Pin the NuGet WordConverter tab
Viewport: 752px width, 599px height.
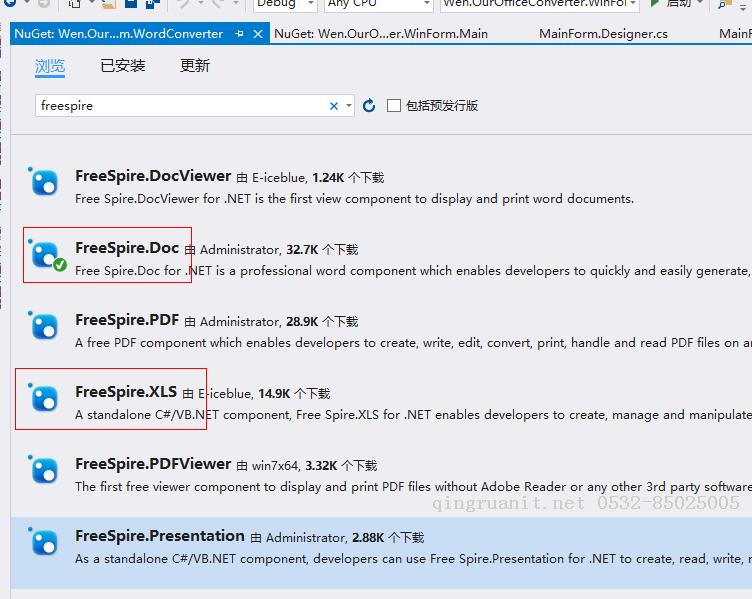[240, 34]
